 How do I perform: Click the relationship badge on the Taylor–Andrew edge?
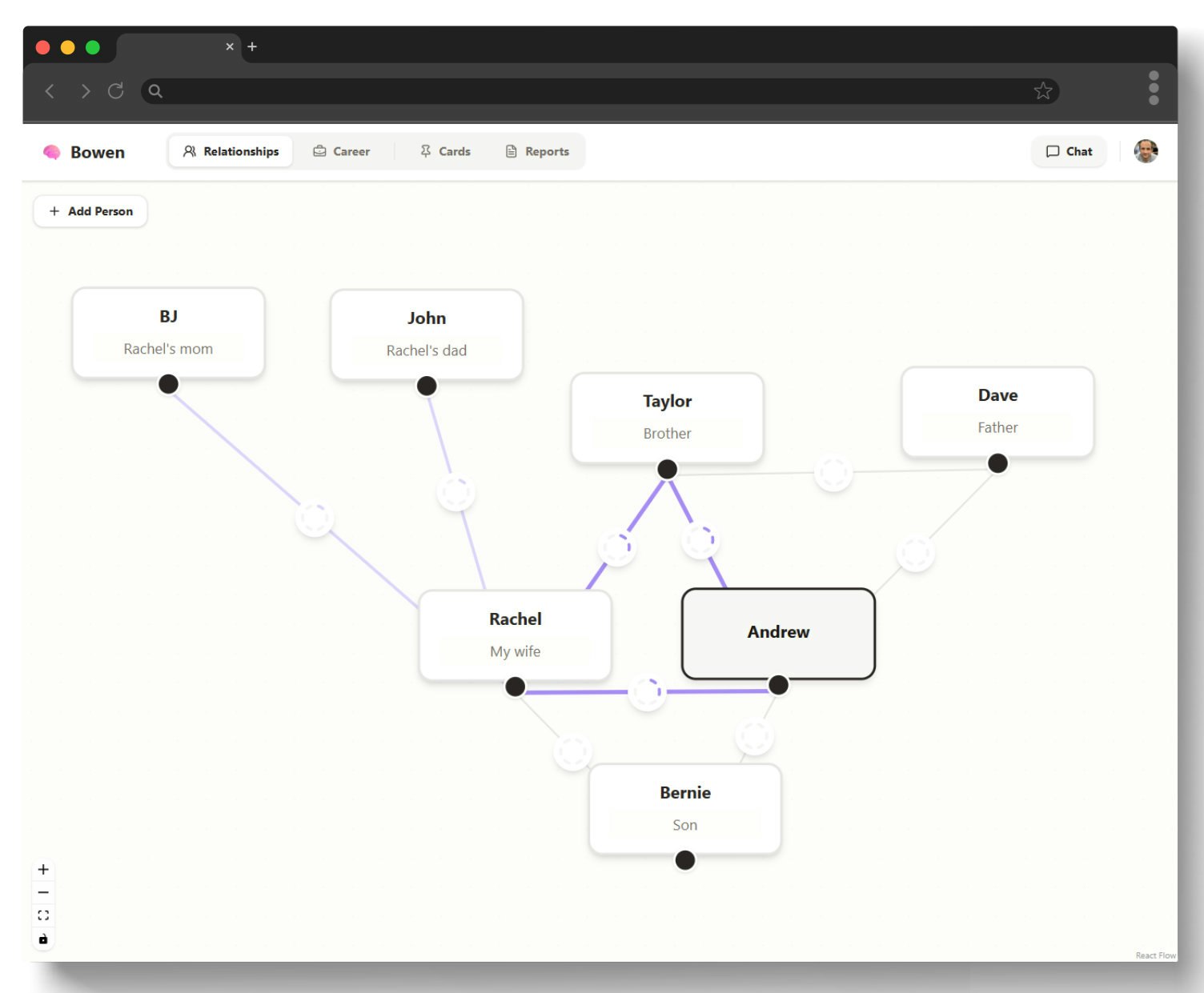tap(700, 540)
